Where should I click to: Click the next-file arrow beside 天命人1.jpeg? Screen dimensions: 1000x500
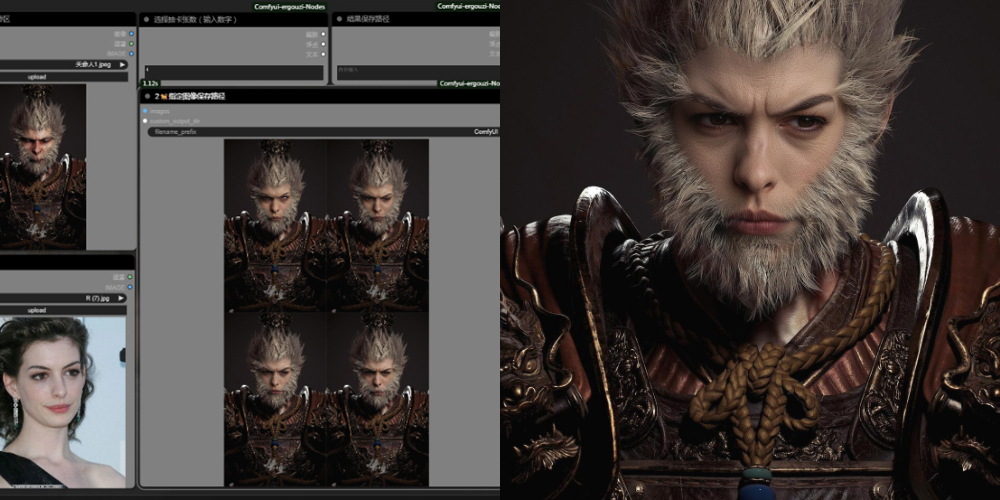(x=122, y=64)
